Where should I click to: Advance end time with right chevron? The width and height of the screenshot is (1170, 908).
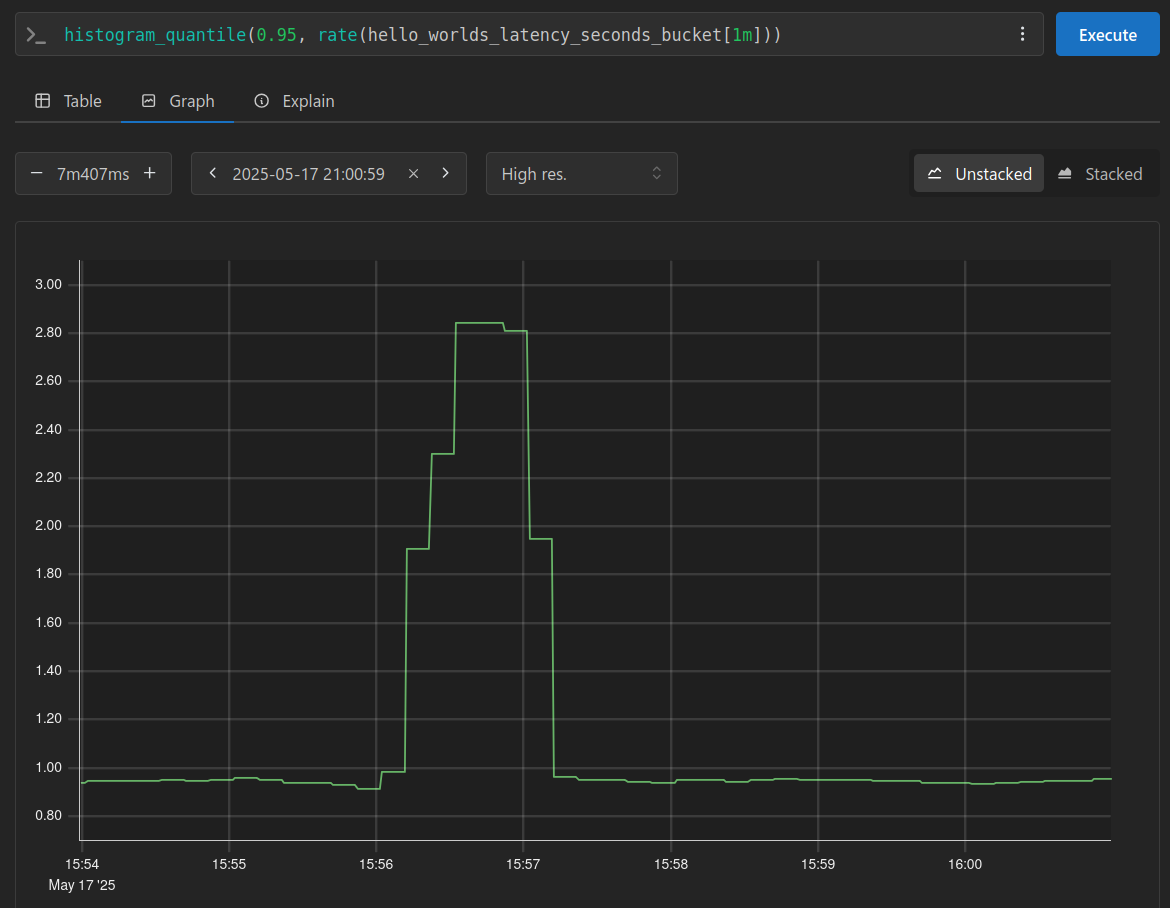pyautogui.click(x=445, y=173)
